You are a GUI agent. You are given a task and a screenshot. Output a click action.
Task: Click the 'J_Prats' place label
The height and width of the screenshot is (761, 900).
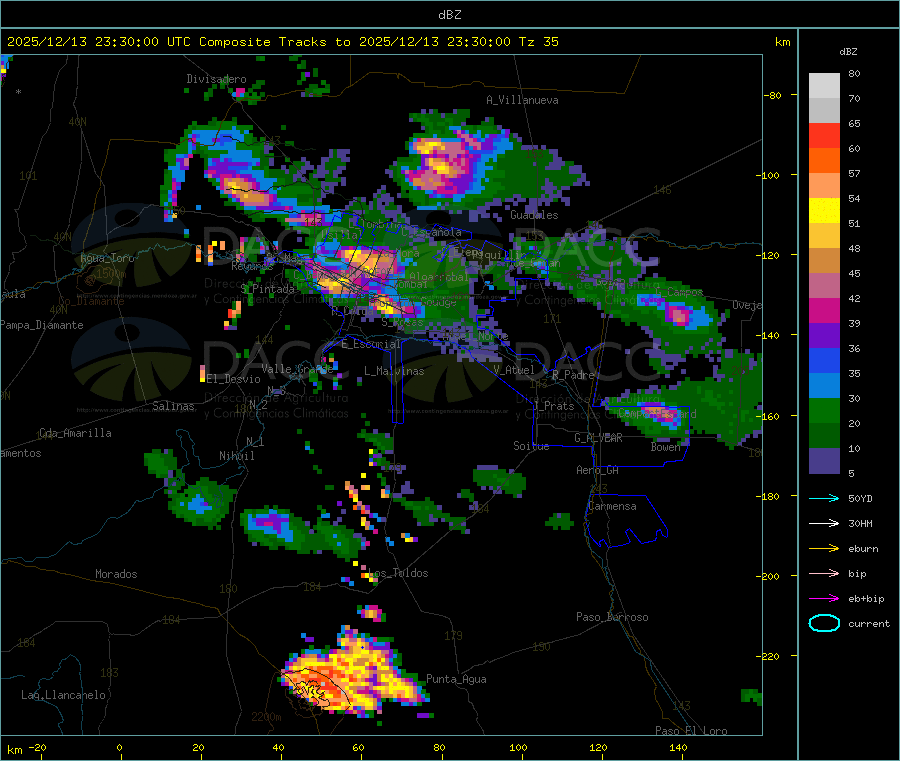tap(554, 406)
